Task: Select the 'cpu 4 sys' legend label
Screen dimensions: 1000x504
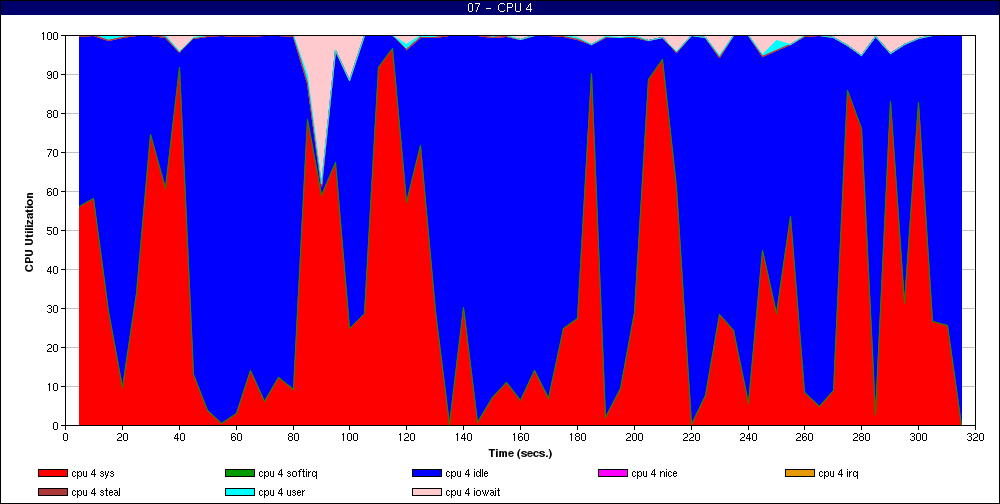Action: tap(93, 473)
